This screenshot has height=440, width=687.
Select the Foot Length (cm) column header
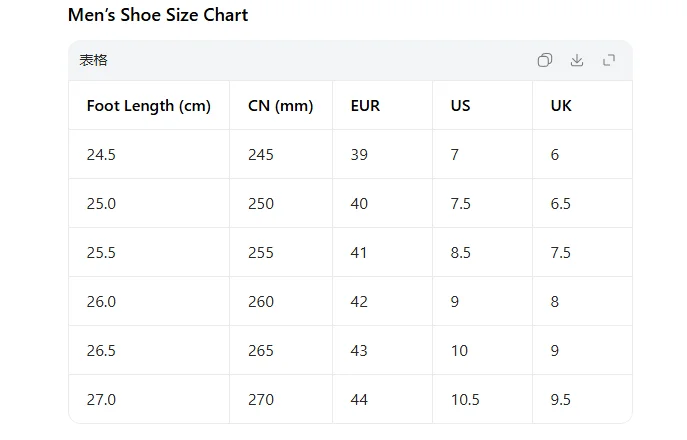(149, 106)
